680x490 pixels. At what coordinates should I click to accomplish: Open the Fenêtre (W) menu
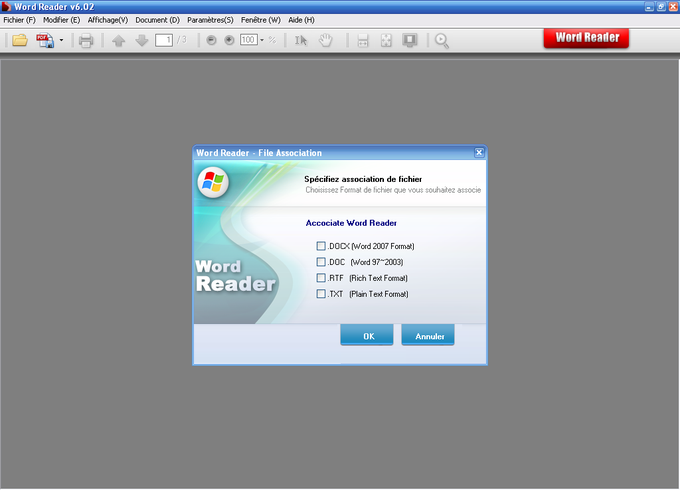(261, 20)
